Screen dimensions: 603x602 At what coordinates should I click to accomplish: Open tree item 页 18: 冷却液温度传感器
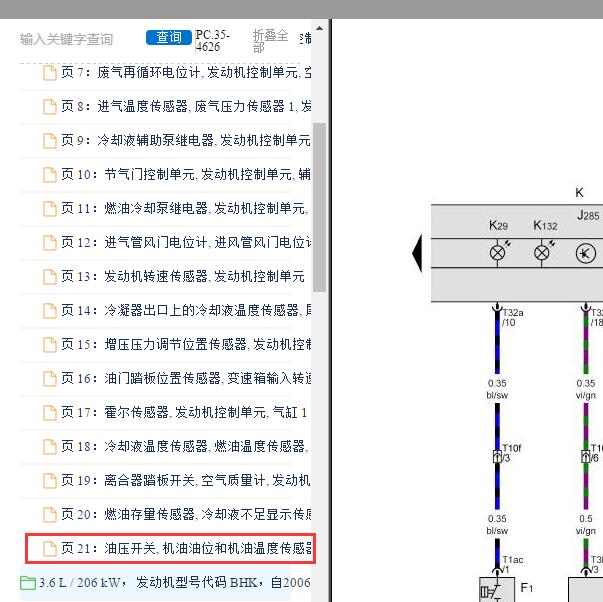(177, 446)
